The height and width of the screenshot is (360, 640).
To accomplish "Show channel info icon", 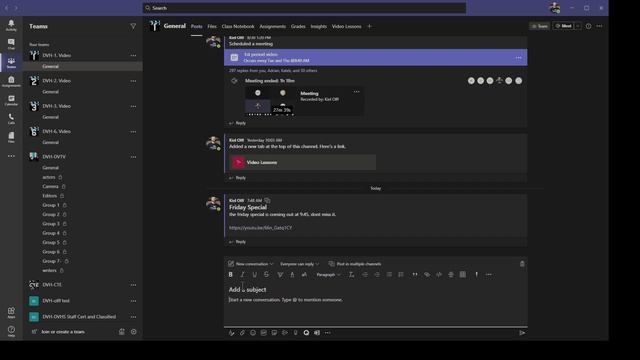I will [x=588, y=26].
